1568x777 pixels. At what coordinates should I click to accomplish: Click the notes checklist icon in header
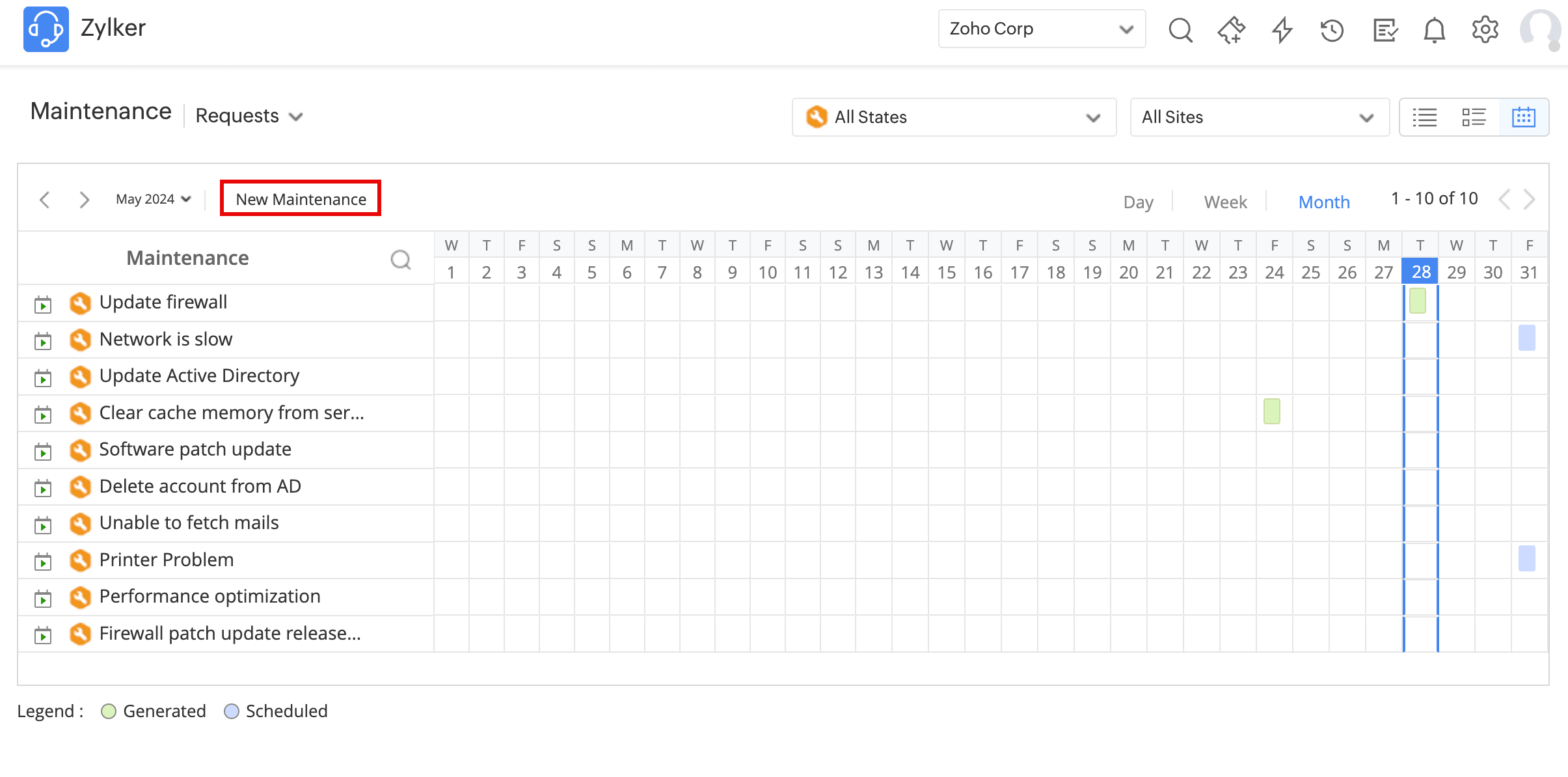coord(1385,29)
